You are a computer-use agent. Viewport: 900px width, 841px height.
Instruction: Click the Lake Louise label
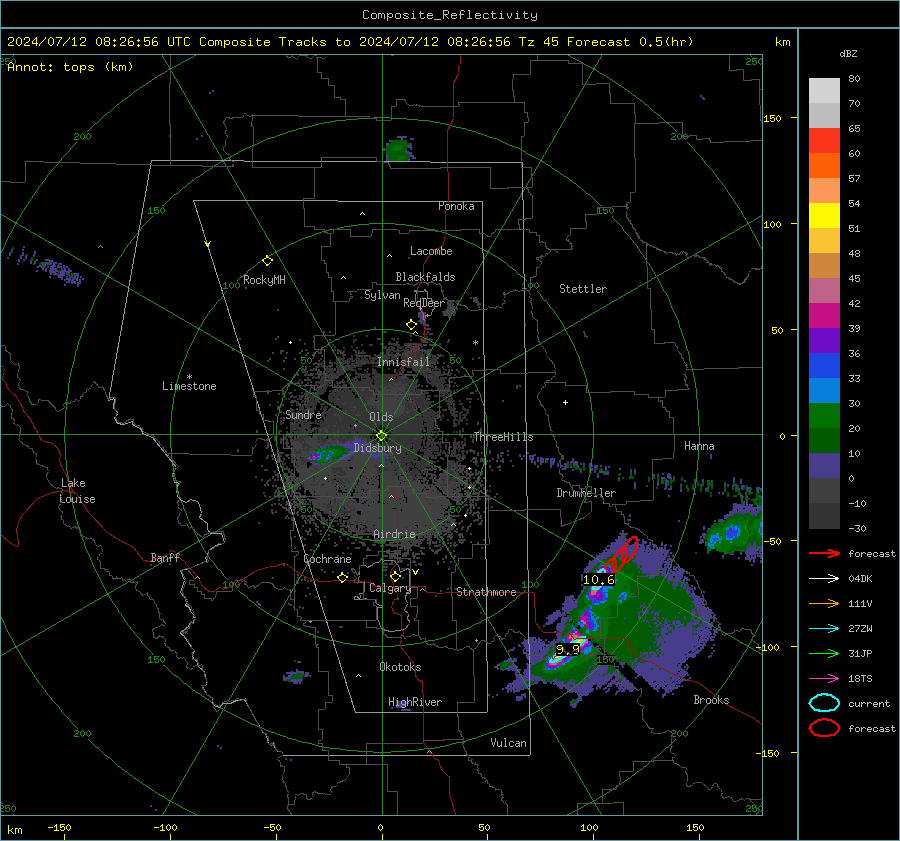(x=77, y=491)
